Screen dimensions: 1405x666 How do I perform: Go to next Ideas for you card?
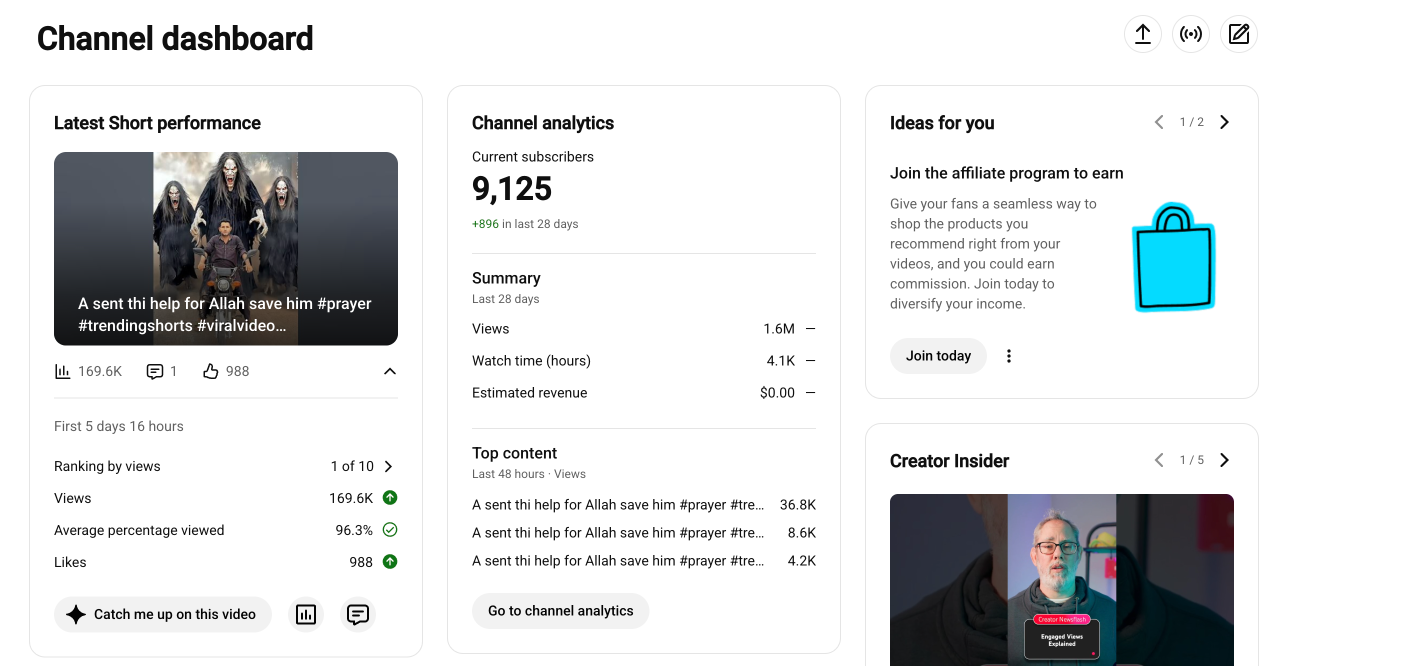(1225, 122)
